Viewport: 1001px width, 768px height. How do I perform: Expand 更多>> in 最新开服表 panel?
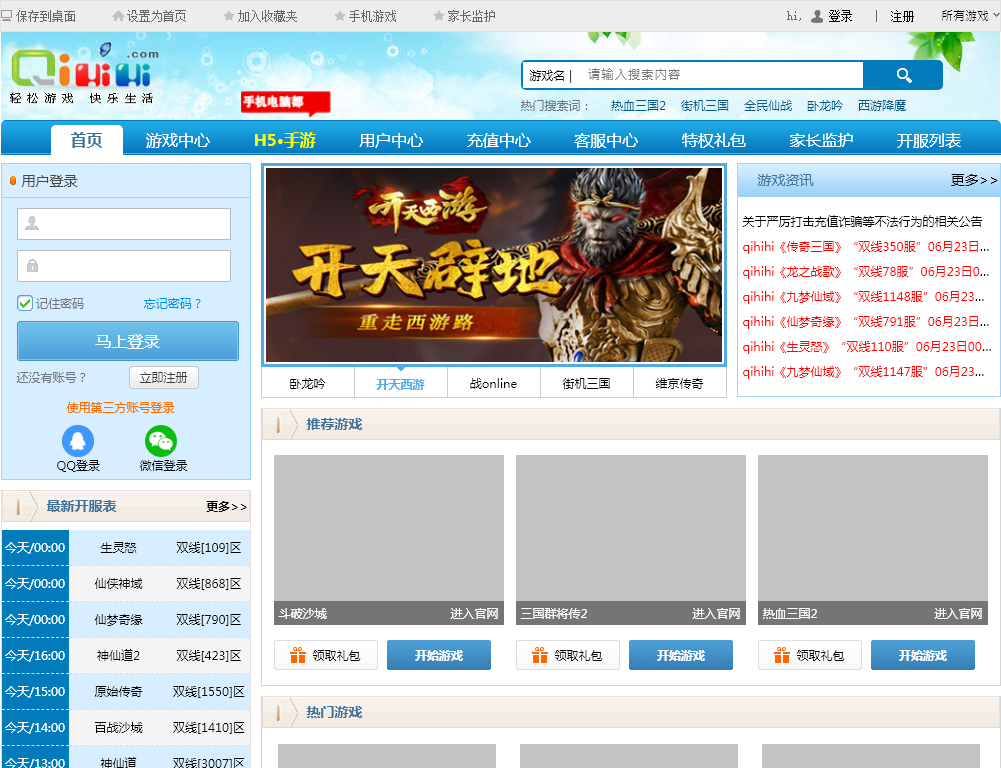pyautogui.click(x=226, y=506)
